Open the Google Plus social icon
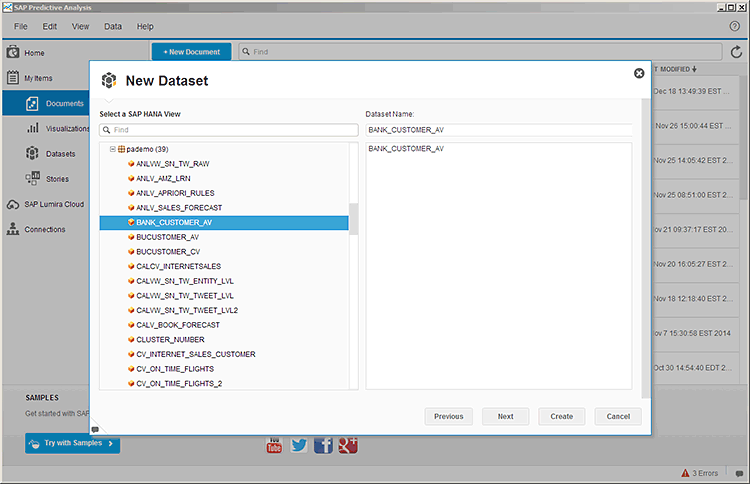Image resolution: width=750 pixels, height=484 pixels. click(x=348, y=445)
